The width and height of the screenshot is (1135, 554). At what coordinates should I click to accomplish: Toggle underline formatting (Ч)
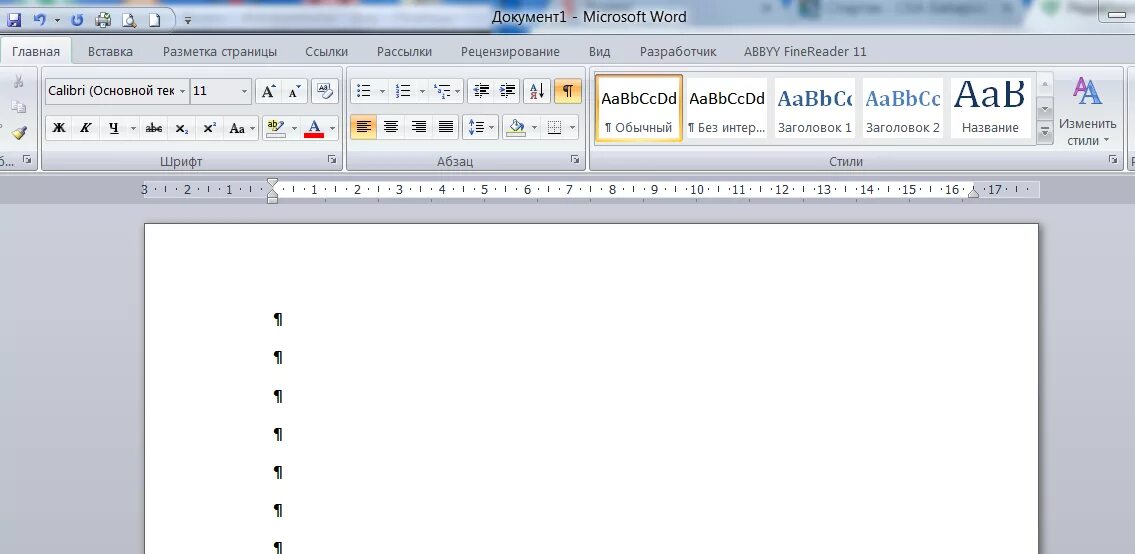pos(114,128)
